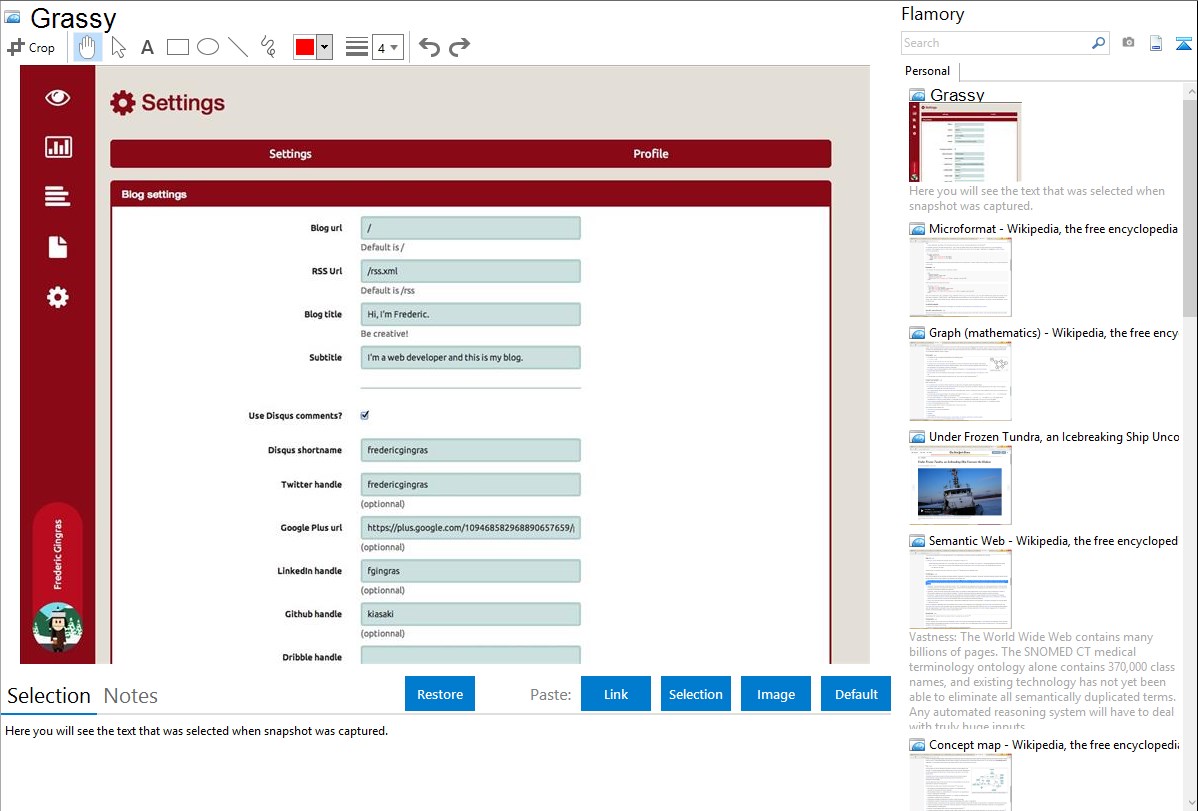Open the Semantic Web snapshot thumbnail
1198x811 pixels.
[x=960, y=588]
